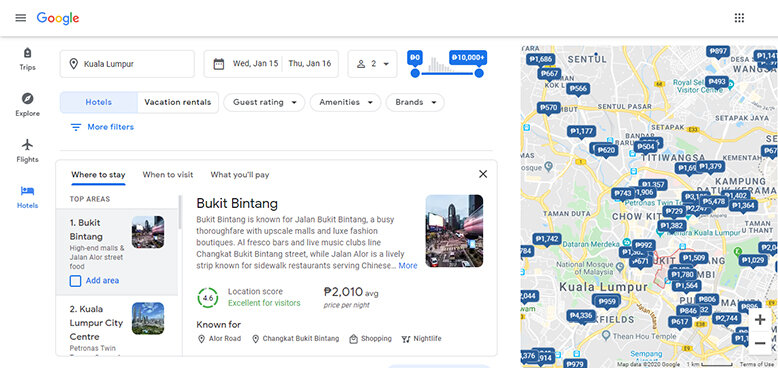Click the maximum price slider handle

point(479,73)
